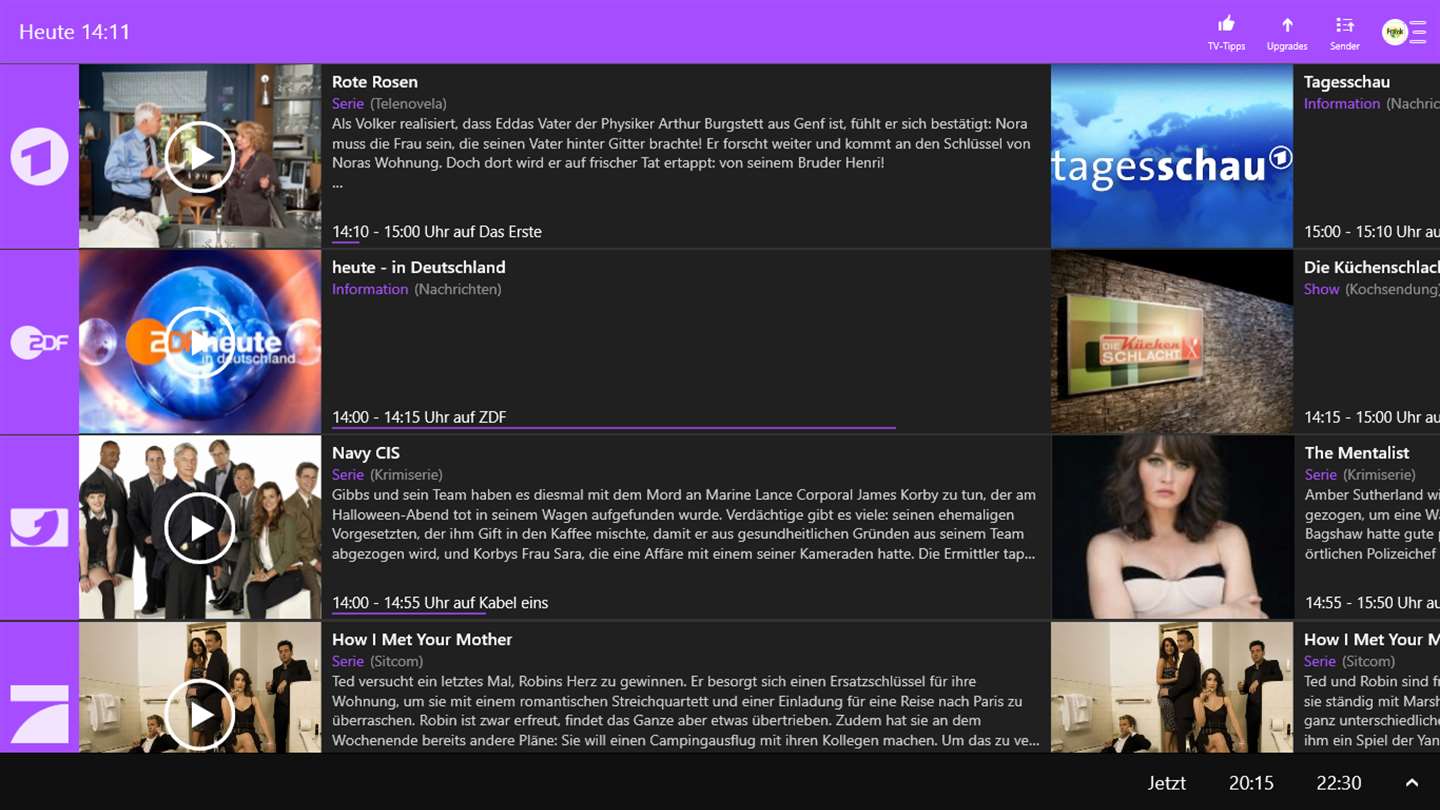Click 14:00 - 14:55 Uhr auf Kabel eins
This screenshot has width=1440, height=810.
tap(440, 603)
